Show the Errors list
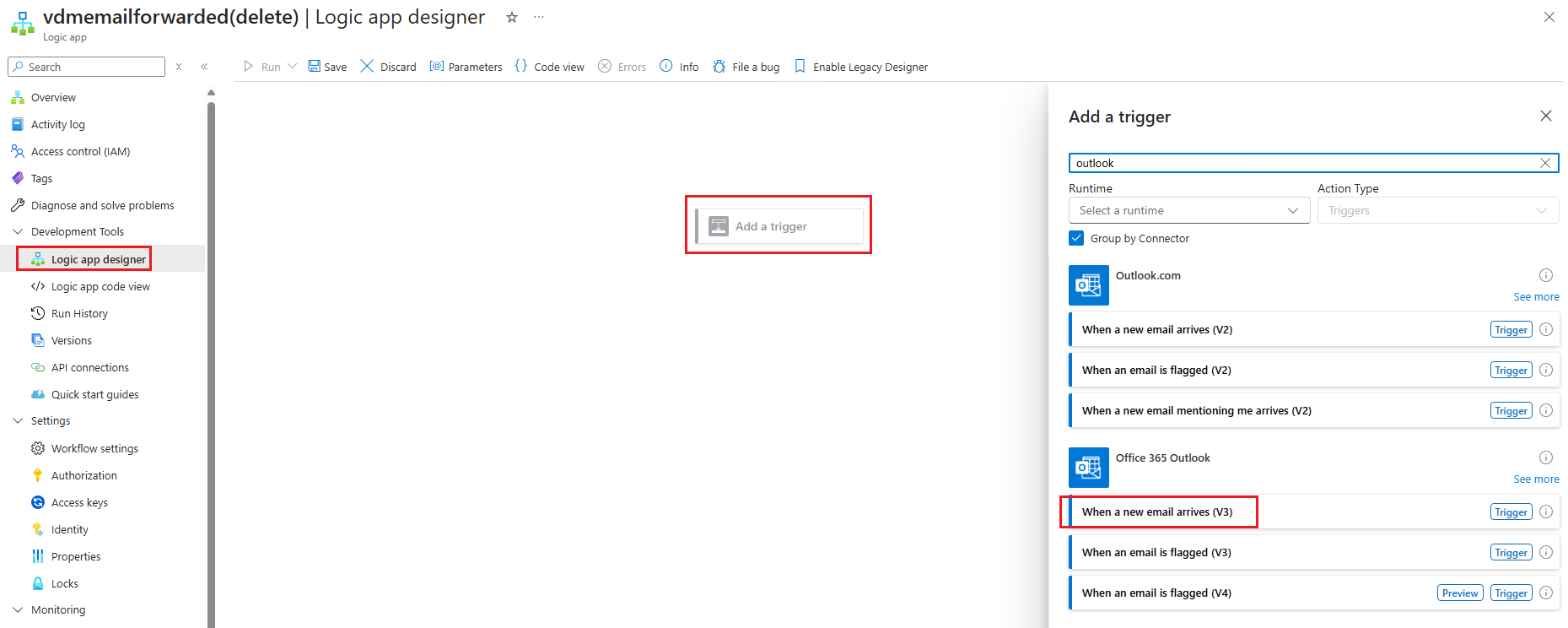 (x=622, y=67)
